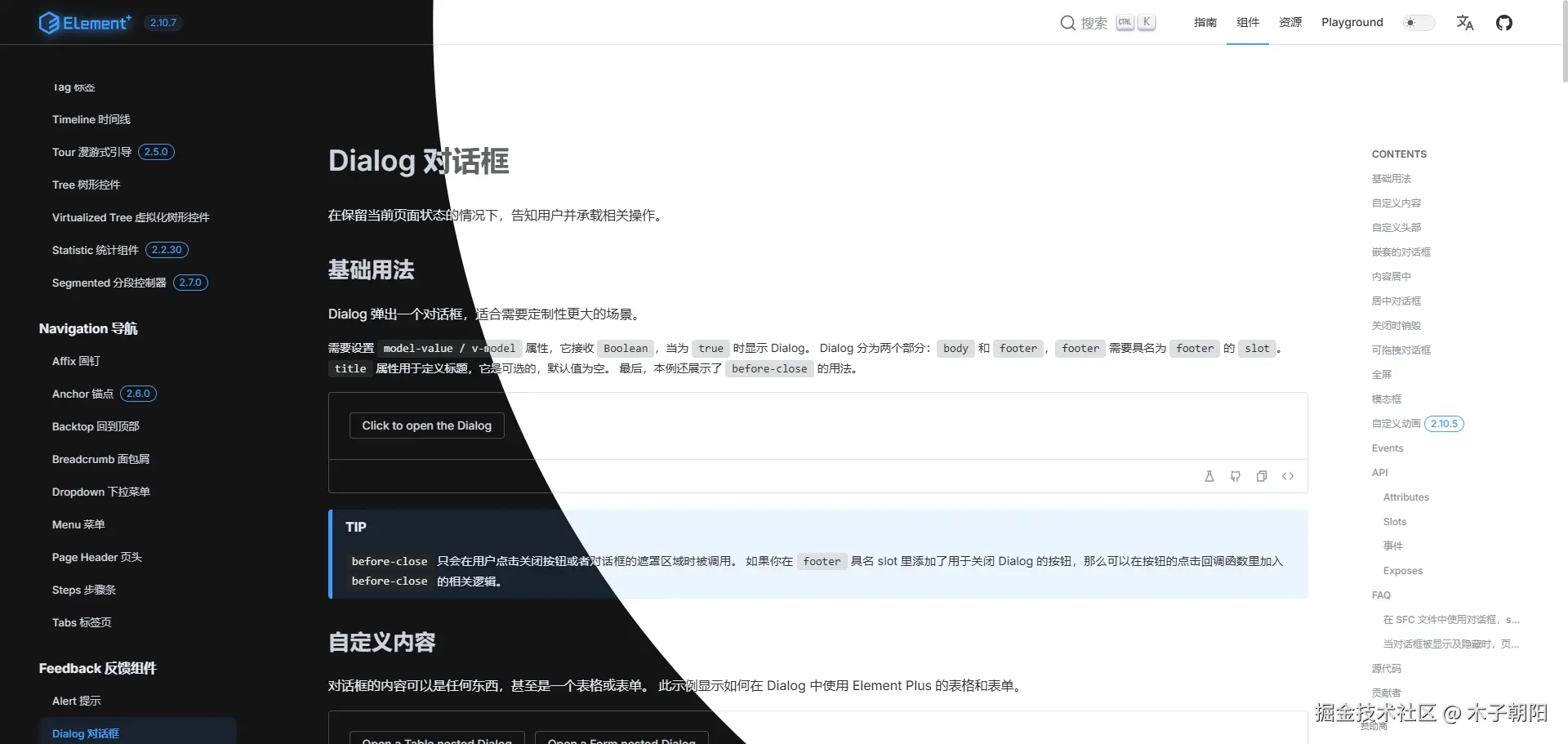Screen dimensions: 1568x744
Task: Open the 资源 nav menu
Action: [1290, 23]
